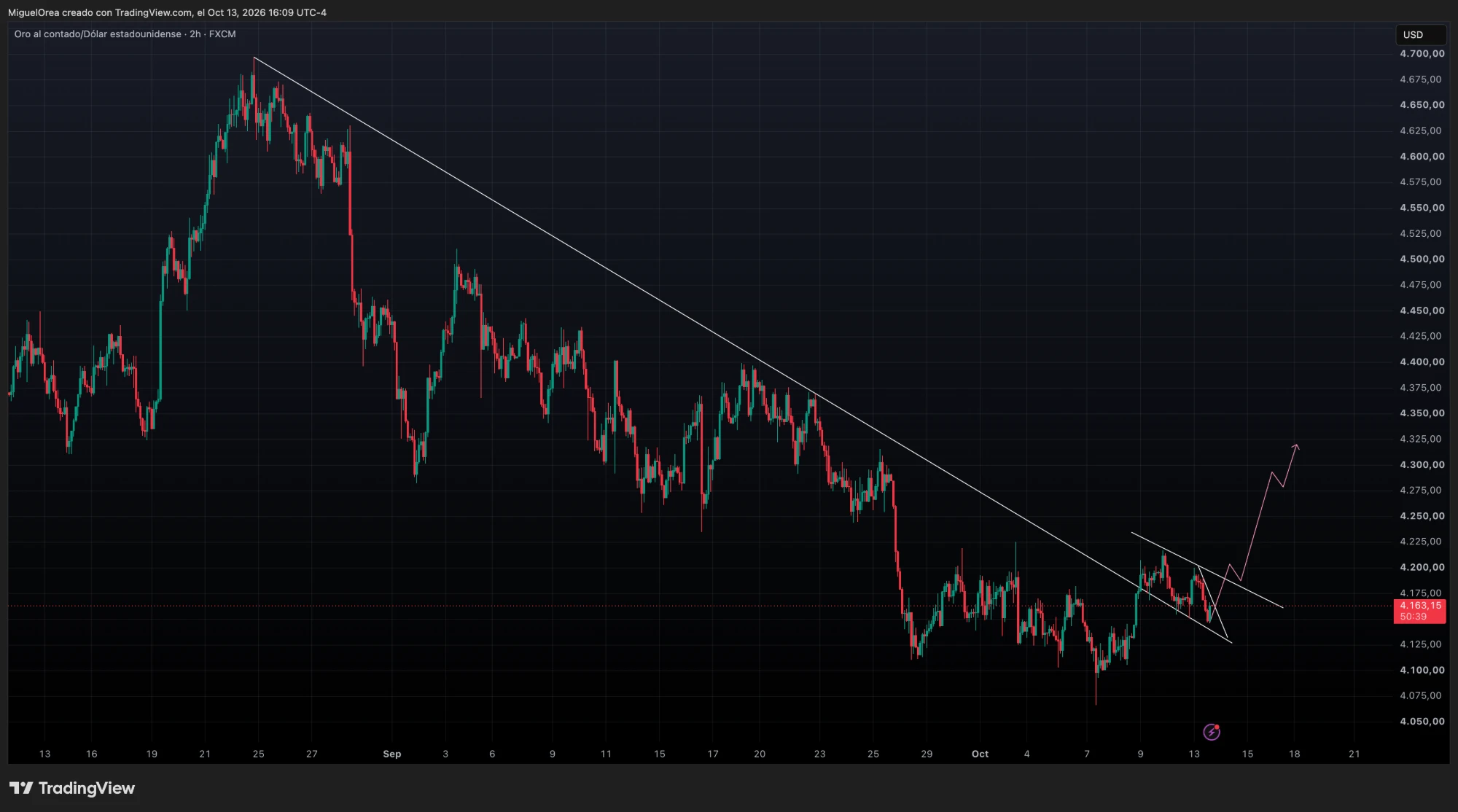Viewport: 1458px width, 812px height.
Task: Click the 4.525,00 price axis label
Action: tap(1420, 233)
